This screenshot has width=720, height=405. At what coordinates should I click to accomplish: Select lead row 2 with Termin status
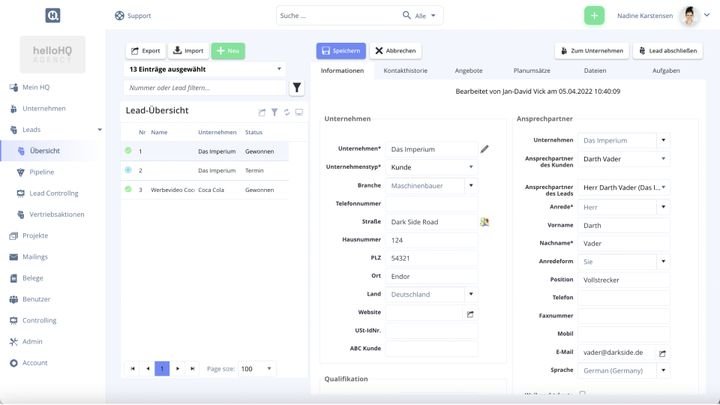point(205,170)
